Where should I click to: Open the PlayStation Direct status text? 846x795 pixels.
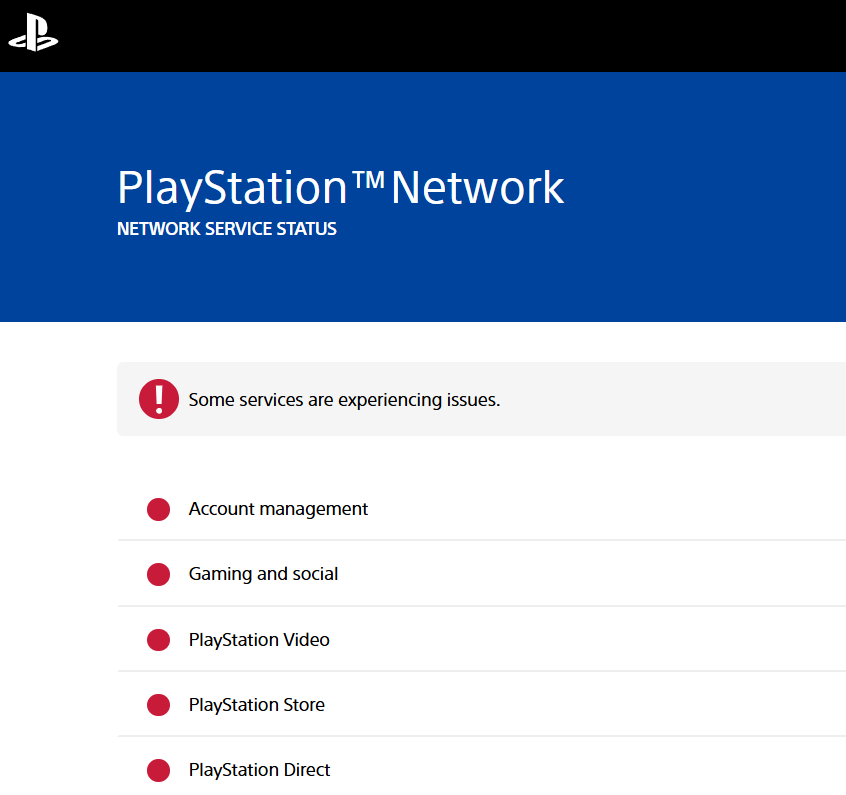(x=259, y=770)
